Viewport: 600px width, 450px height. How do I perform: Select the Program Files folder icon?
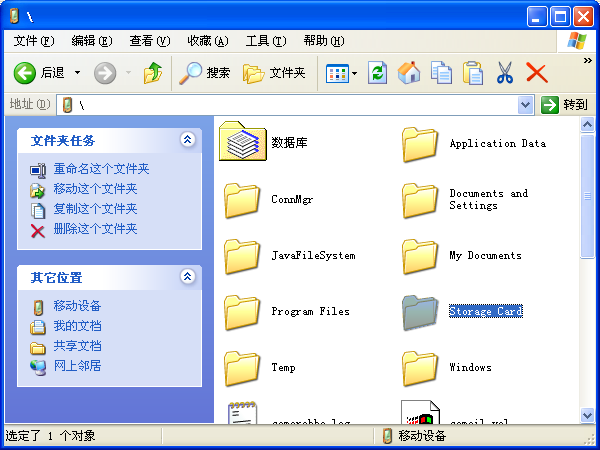[242, 312]
